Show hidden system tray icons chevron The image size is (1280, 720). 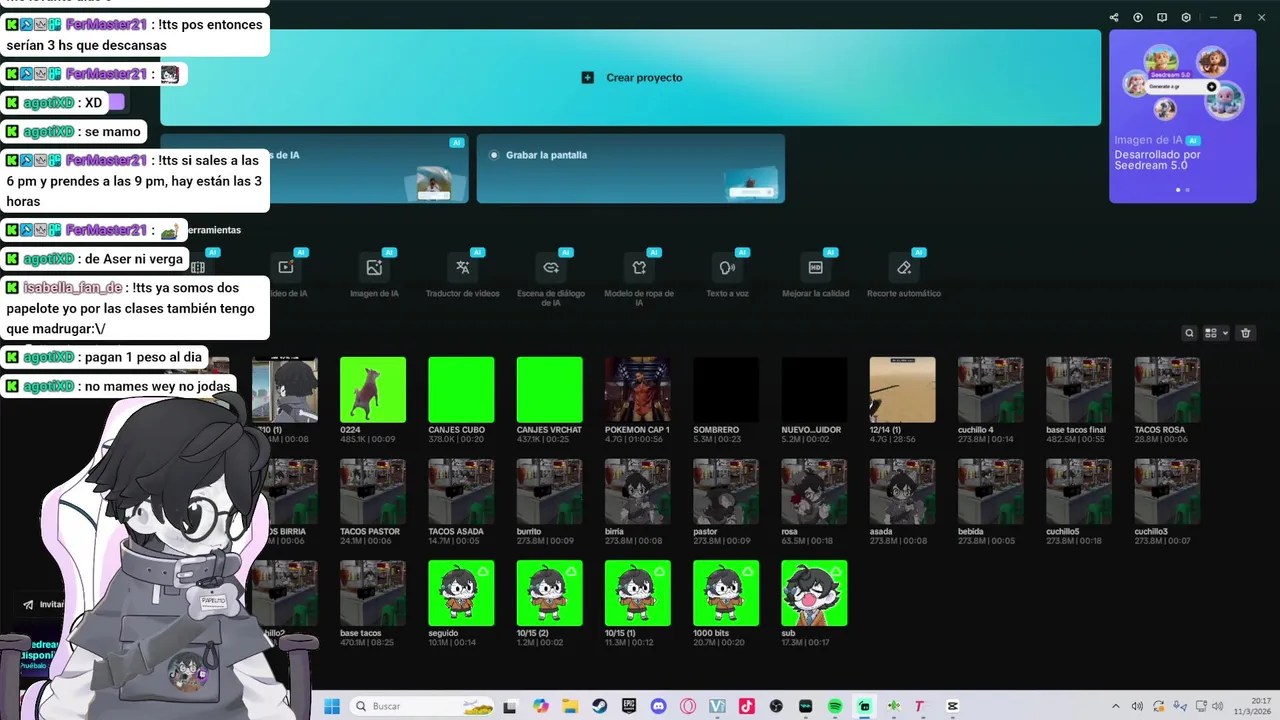point(1116,706)
